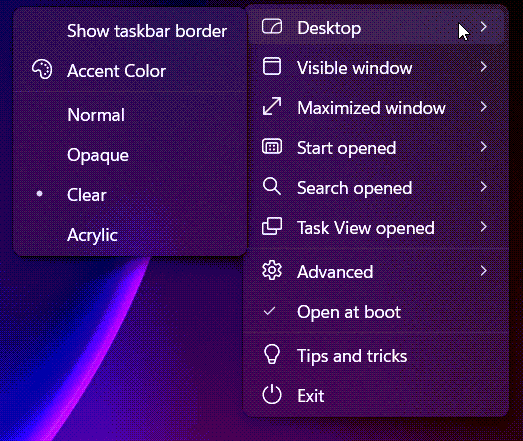Select the Clear style radio dot
This screenshot has width=523, height=441.
tap(39, 193)
